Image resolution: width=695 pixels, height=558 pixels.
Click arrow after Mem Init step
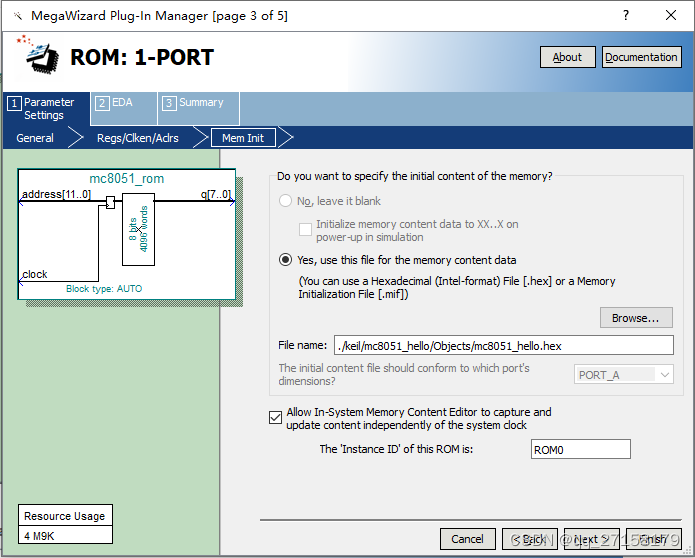pyautogui.click(x=285, y=137)
